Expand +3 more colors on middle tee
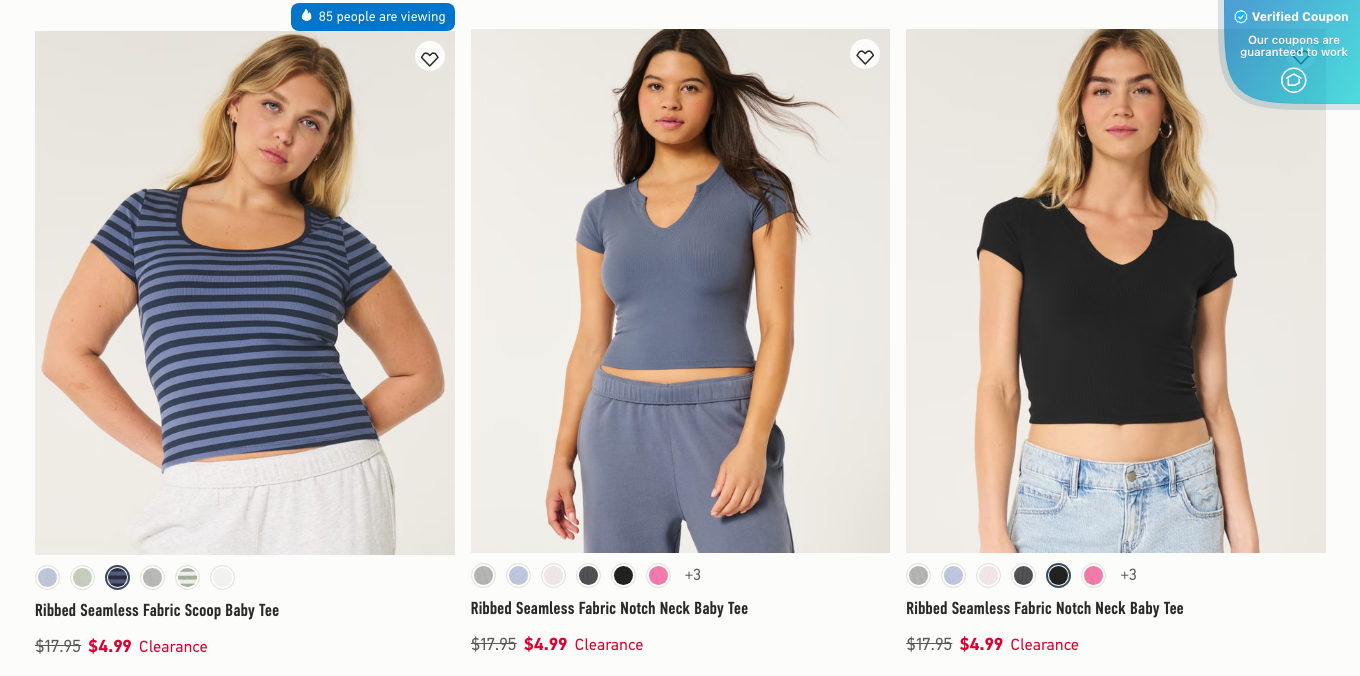Viewport: 1360px width, 676px height. (693, 575)
